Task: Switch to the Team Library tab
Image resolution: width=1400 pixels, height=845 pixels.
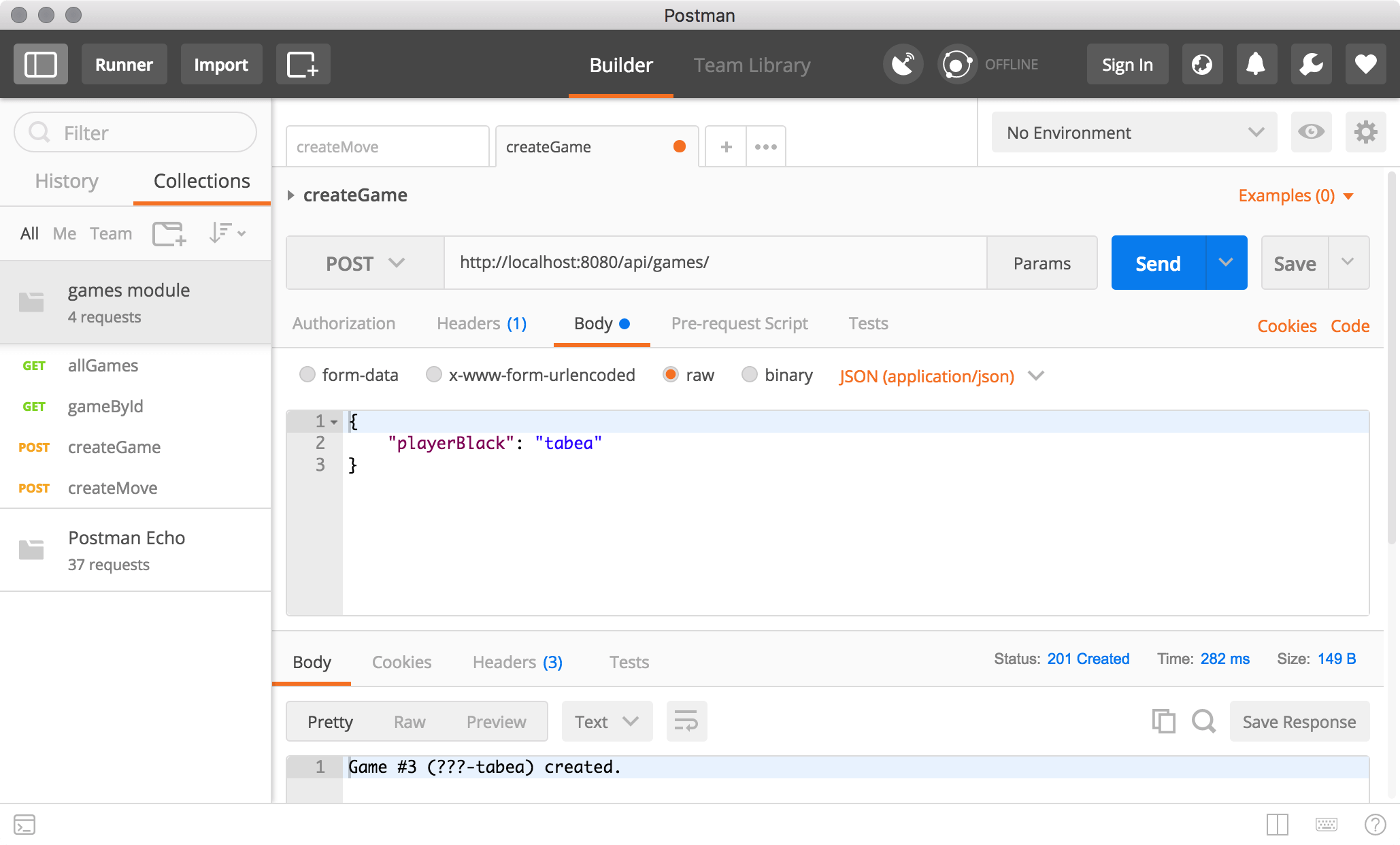Action: [752, 65]
